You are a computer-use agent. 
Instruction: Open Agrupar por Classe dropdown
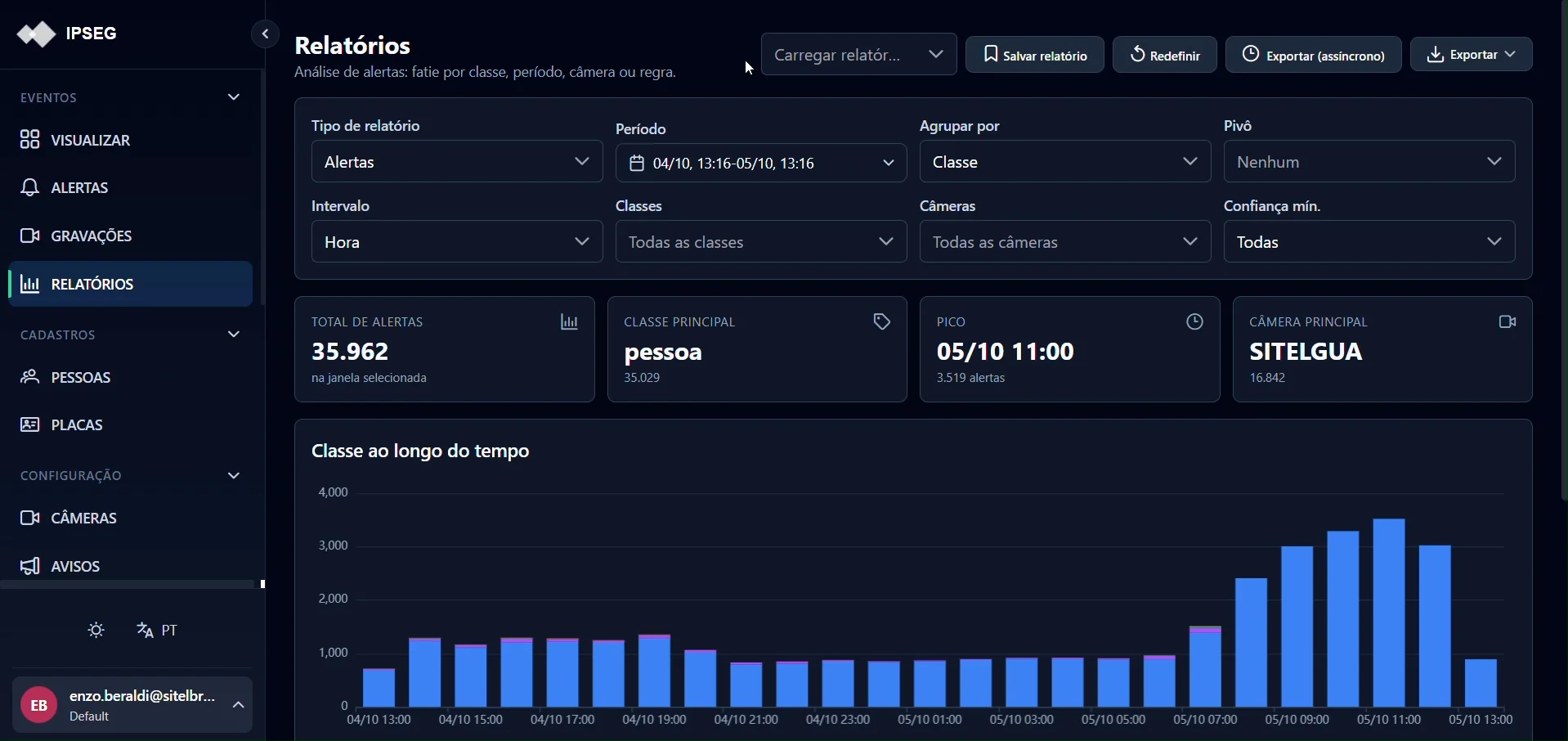coord(1065,162)
